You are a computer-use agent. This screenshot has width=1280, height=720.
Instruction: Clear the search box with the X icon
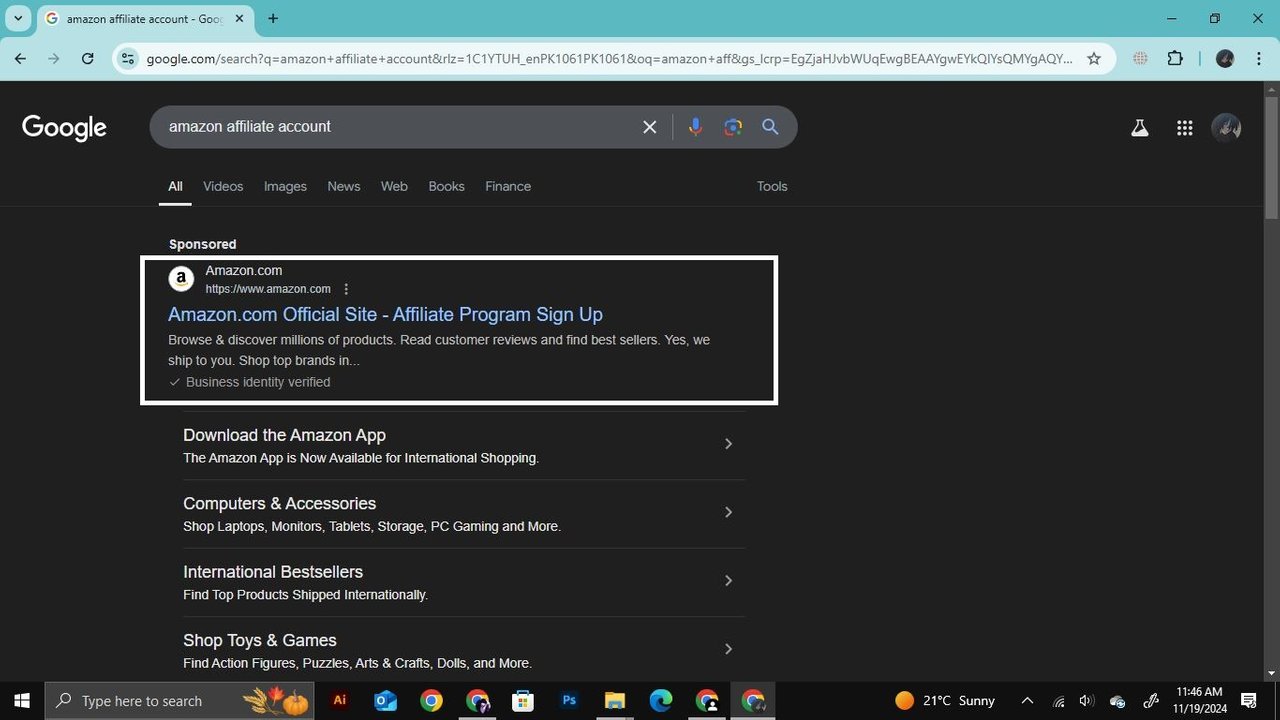pos(650,127)
